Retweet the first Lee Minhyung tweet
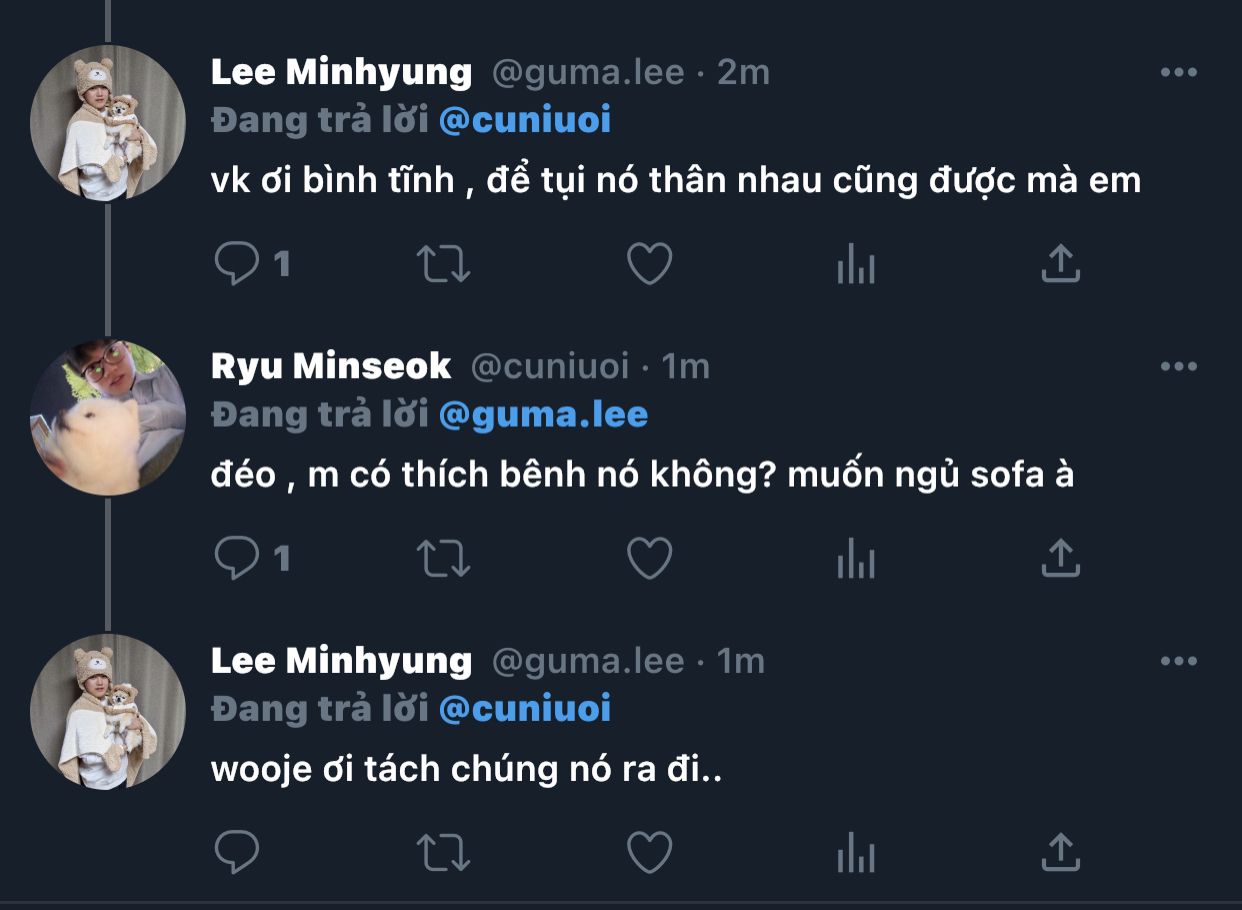The width and height of the screenshot is (1242, 910). (x=443, y=264)
